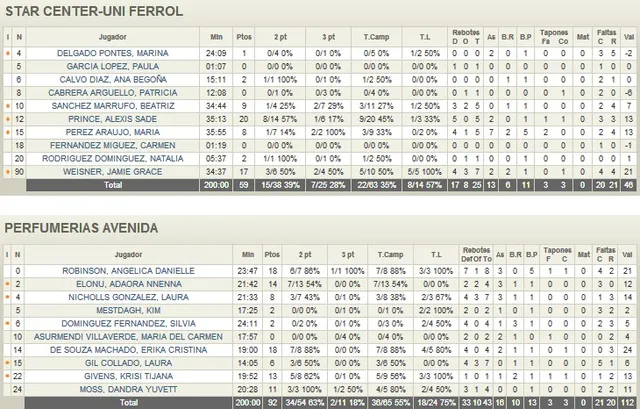Click starter marker next to Gil Collado, Laura

click(7, 362)
